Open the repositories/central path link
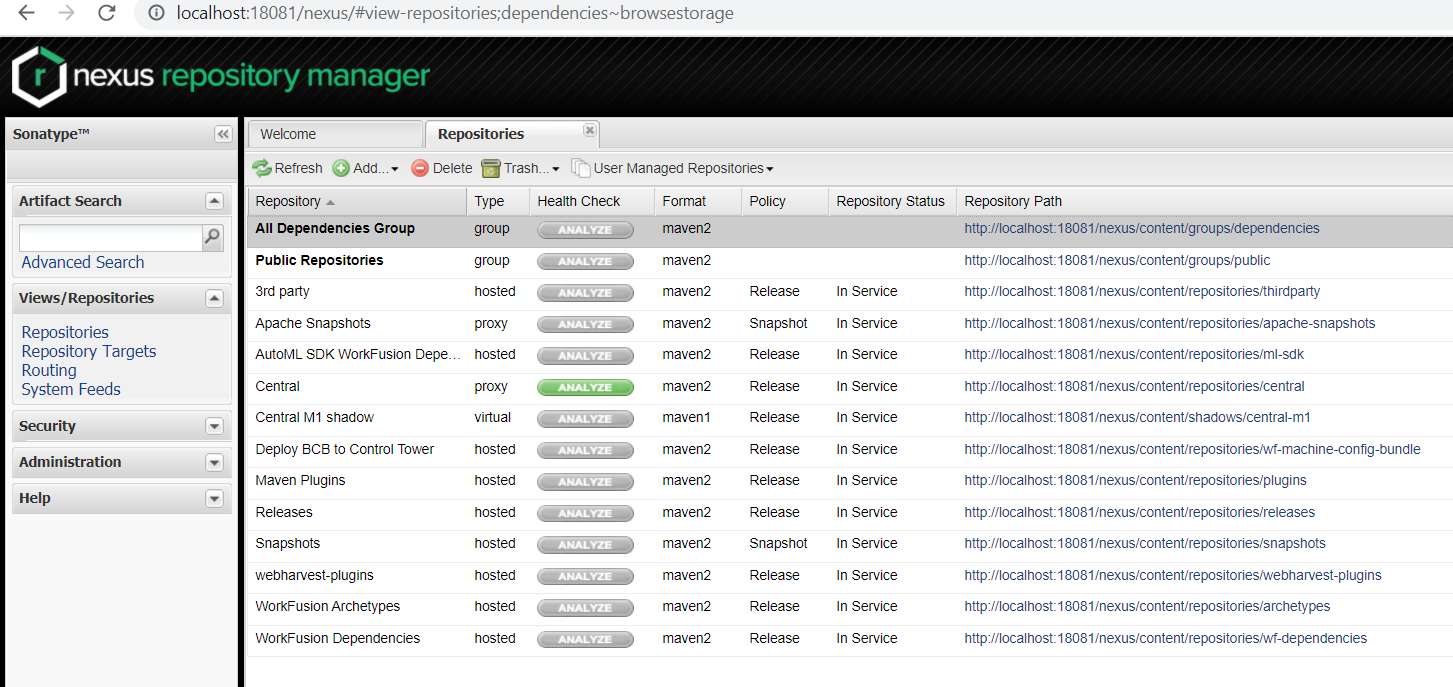Viewport: 1453px width, 687px height. click(x=1134, y=386)
